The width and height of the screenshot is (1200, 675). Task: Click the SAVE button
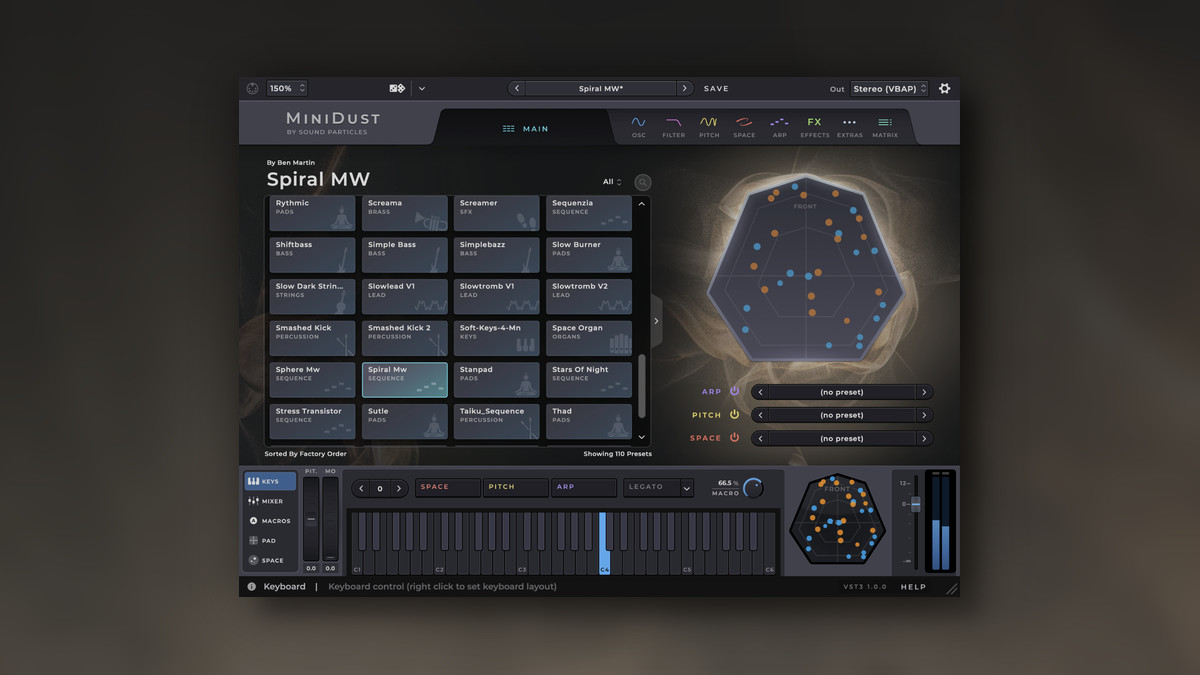coord(716,89)
